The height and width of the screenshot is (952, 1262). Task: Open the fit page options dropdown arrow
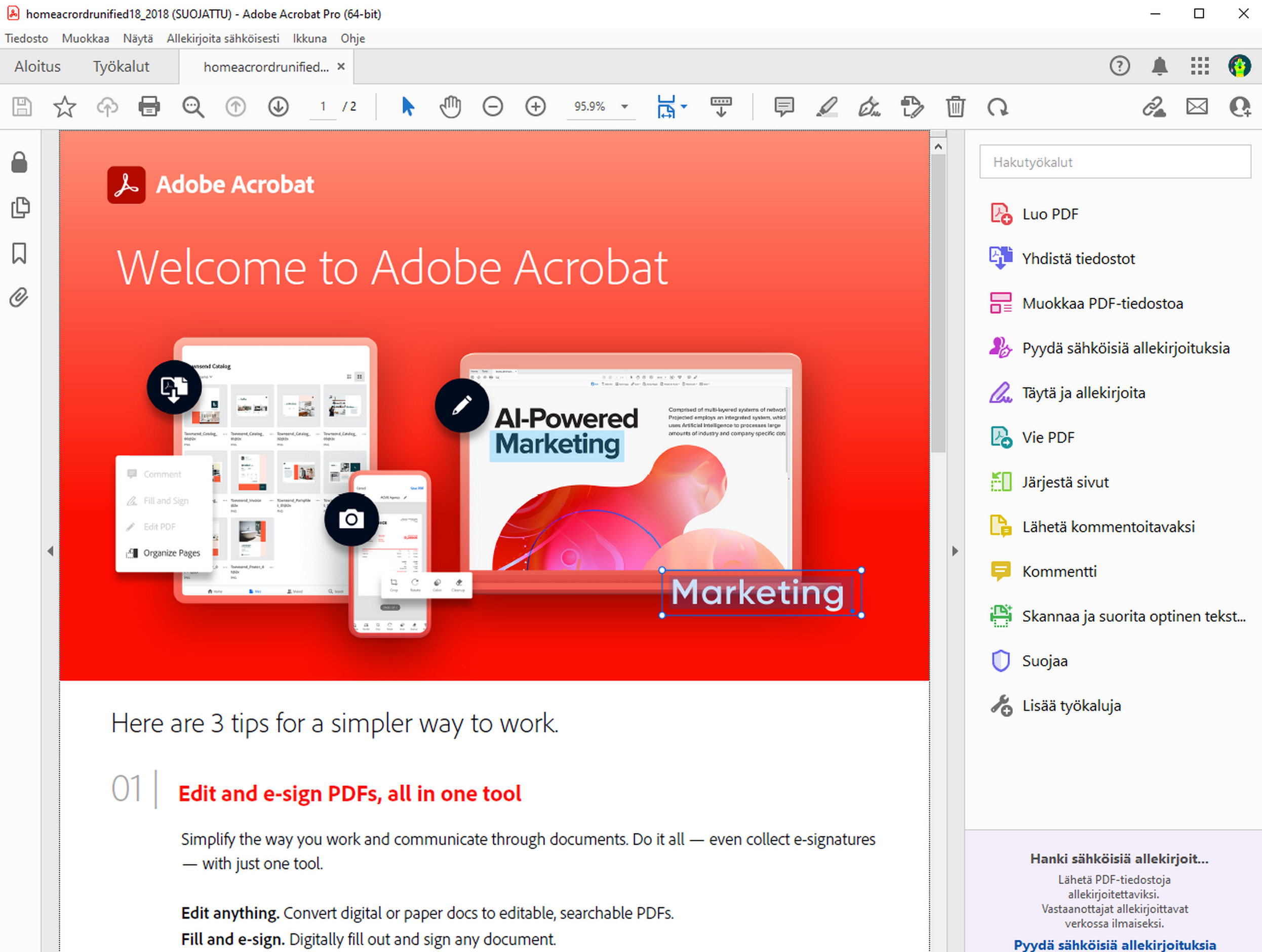tap(684, 107)
